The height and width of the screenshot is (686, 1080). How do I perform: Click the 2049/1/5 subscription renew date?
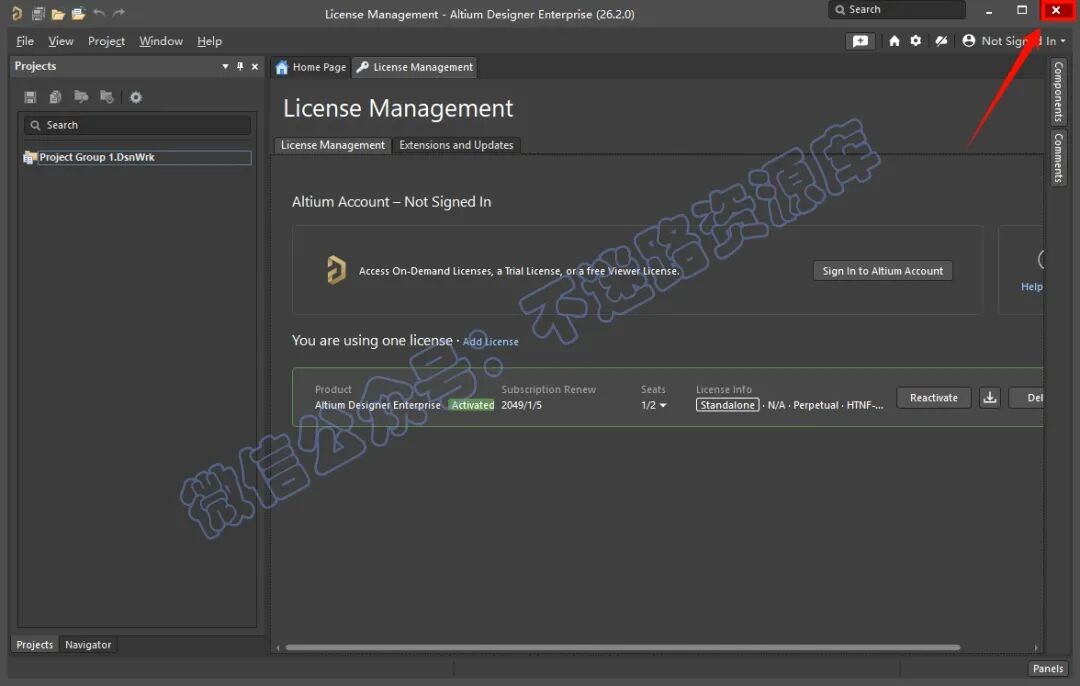pyautogui.click(x=521, y=405)
